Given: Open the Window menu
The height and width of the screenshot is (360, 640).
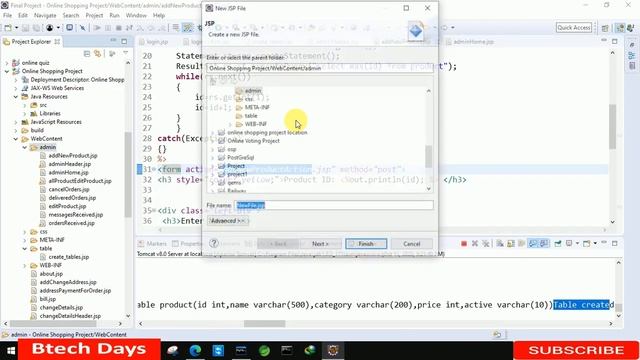Looking at the screenshot, I should [136, 15].
